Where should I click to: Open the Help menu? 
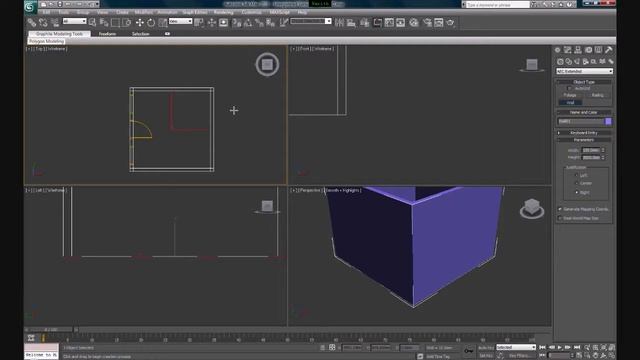point(302,12)
